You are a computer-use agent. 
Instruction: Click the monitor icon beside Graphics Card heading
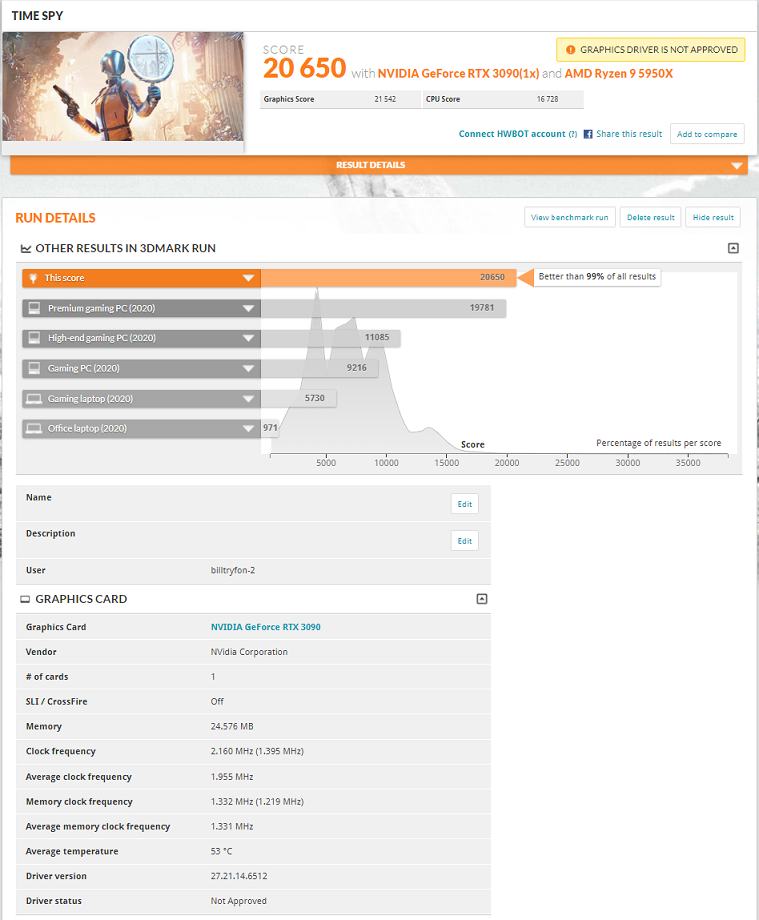pyautogui.click(x=25, y=600)
